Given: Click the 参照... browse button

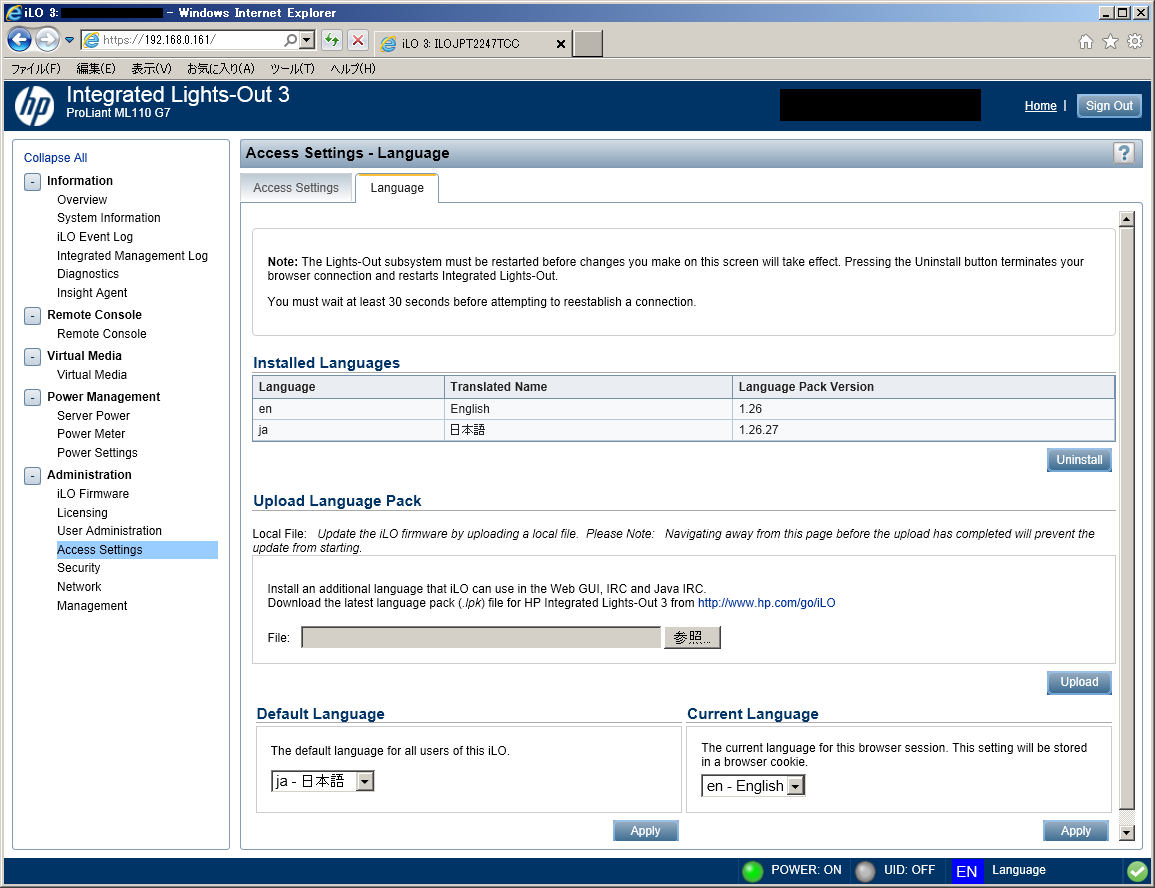Looking at the screenshot, I should pyautogui.click(x=692, y=638).
